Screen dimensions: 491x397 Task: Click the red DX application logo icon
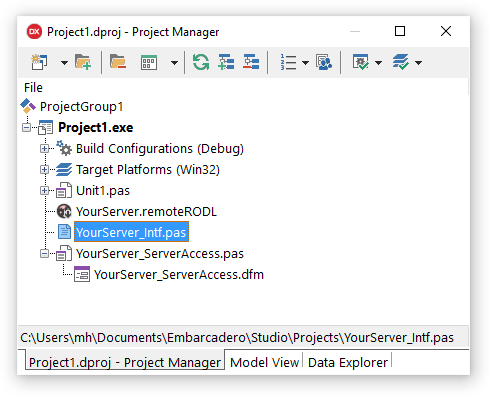pyautogui.click(x=34, y=32)
